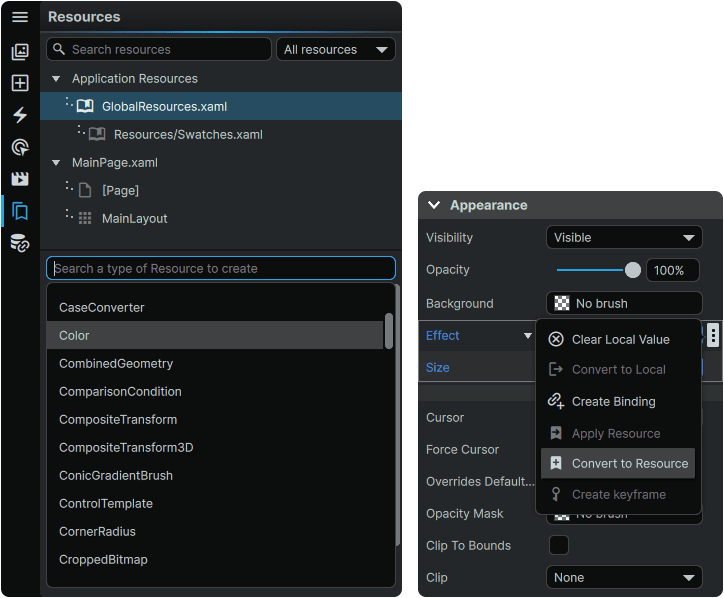724x598 pixels.
Task: Click the resource type list scrollbar thumb
Action: (x=389, y=331)
